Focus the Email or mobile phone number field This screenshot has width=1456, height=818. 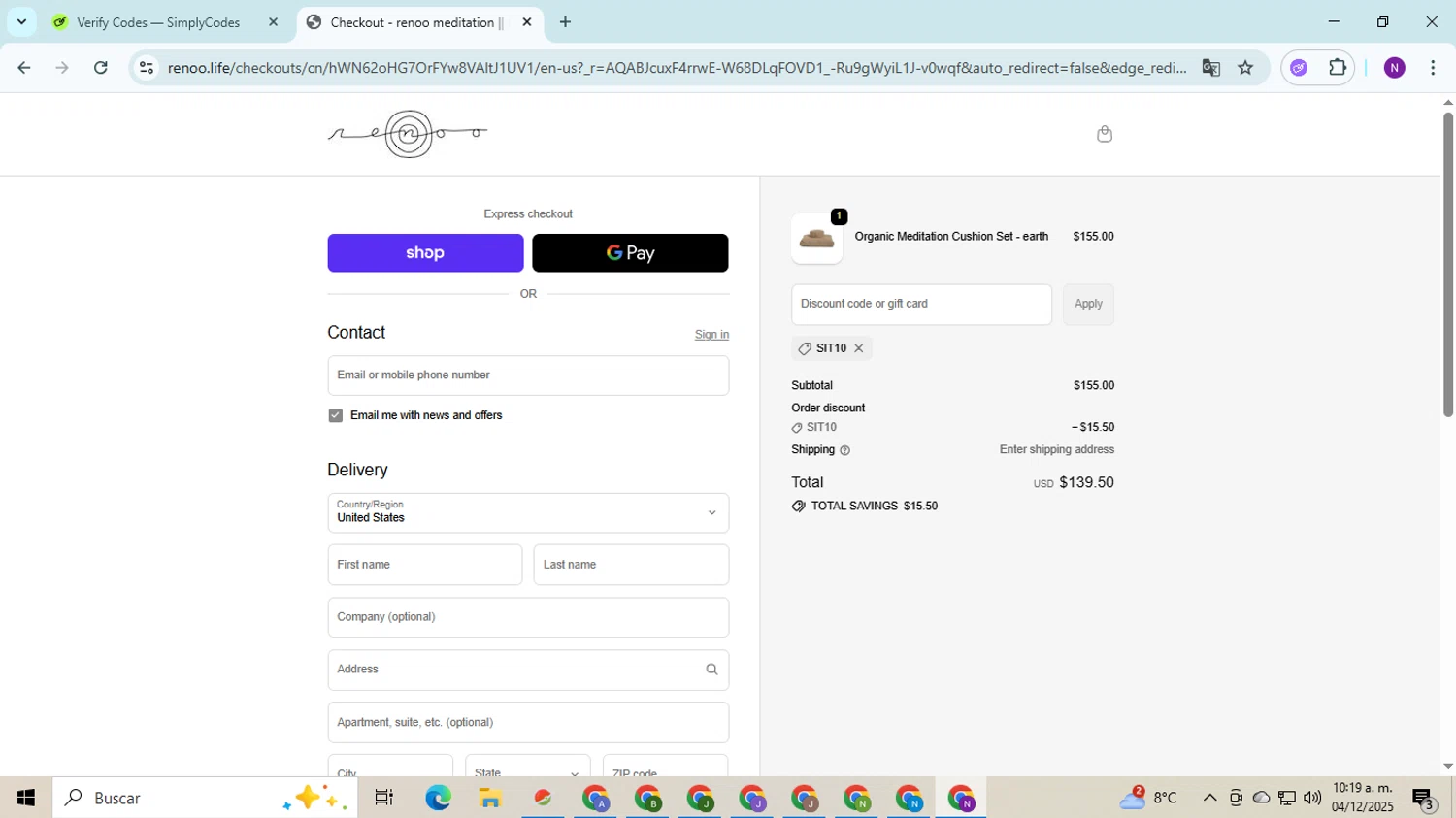pos(528,376)
